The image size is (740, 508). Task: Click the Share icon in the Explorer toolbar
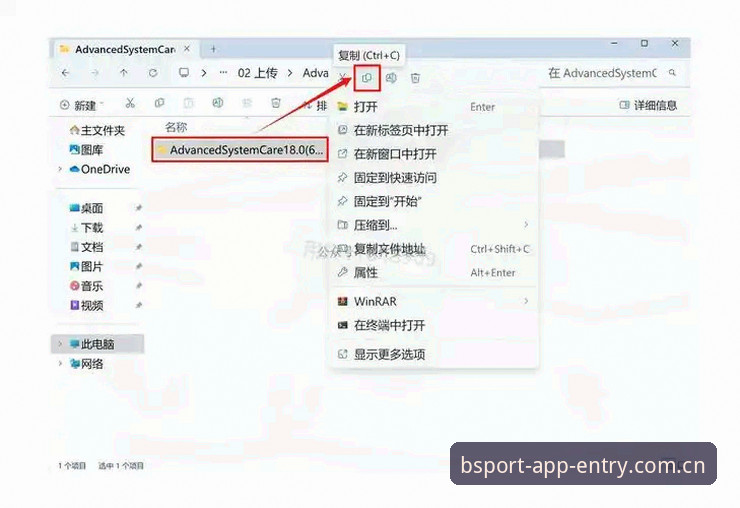pos(247,103)
